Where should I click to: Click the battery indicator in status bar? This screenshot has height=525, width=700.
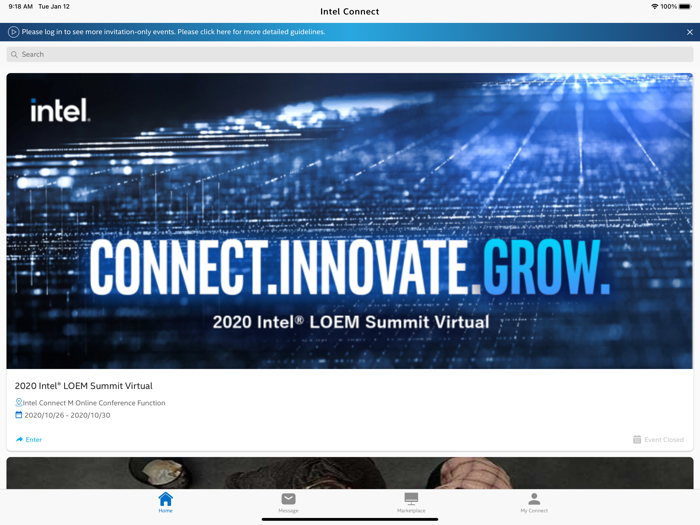pyautogui.click(x=685, y=7)
